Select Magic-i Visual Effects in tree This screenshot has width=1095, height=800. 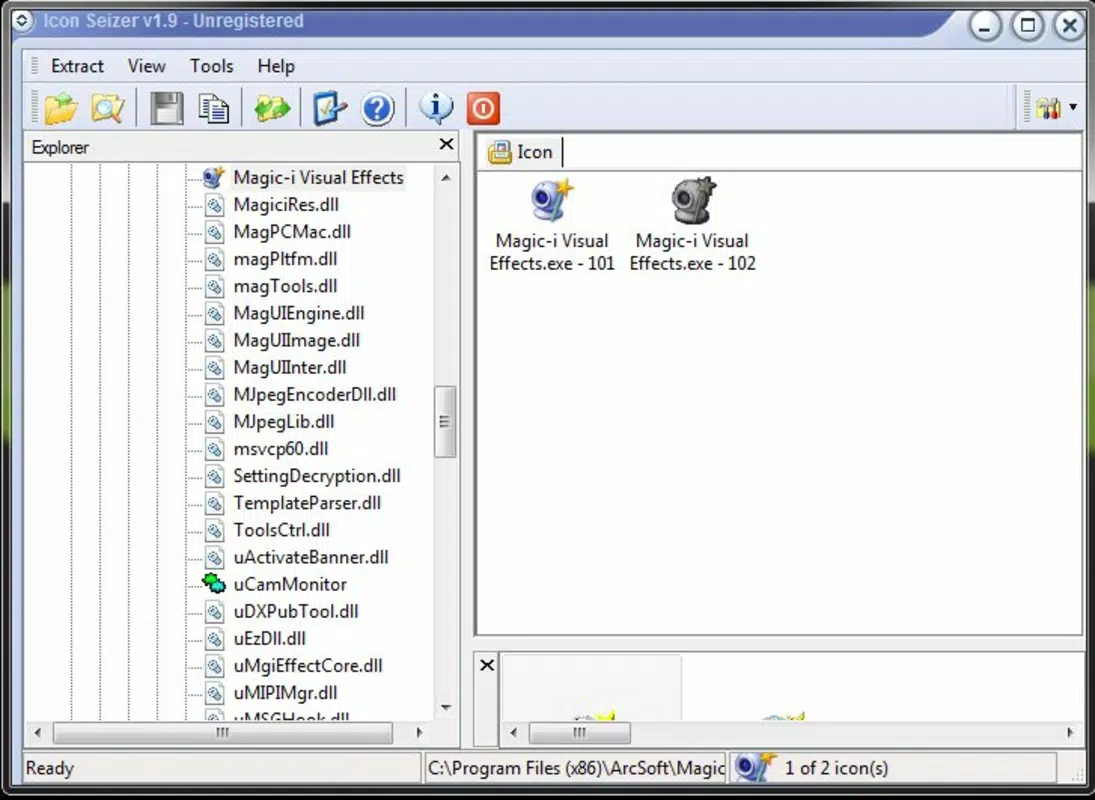coord(318,177)
